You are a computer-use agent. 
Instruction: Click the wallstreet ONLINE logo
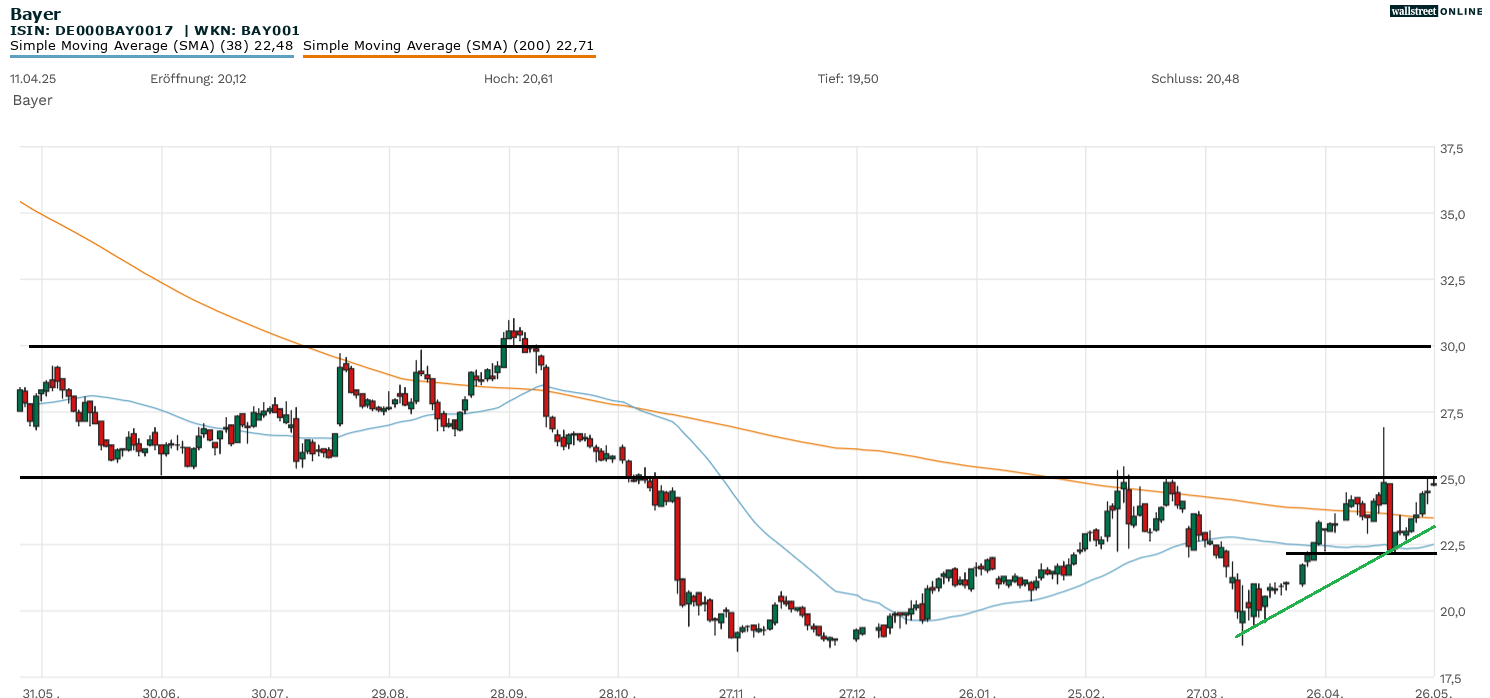[x=1436, y=11]
